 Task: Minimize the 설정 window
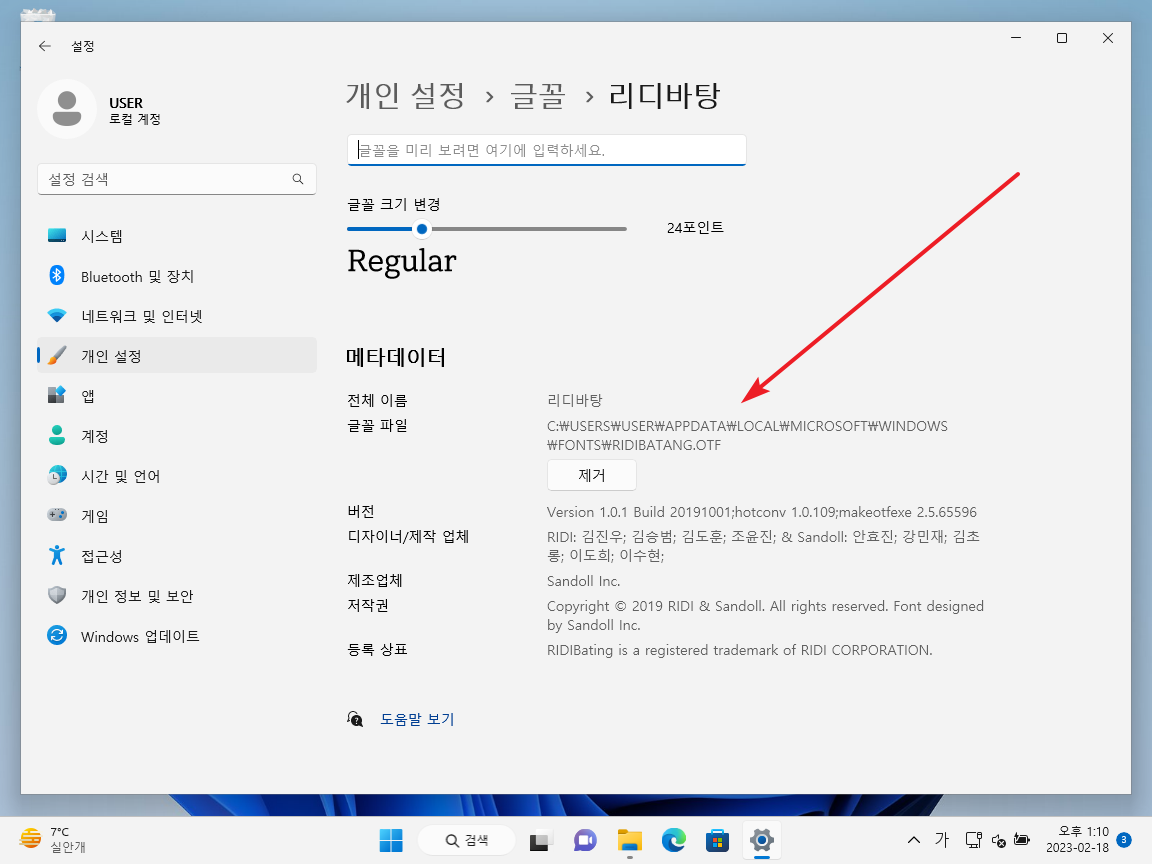click(1016, 38)
